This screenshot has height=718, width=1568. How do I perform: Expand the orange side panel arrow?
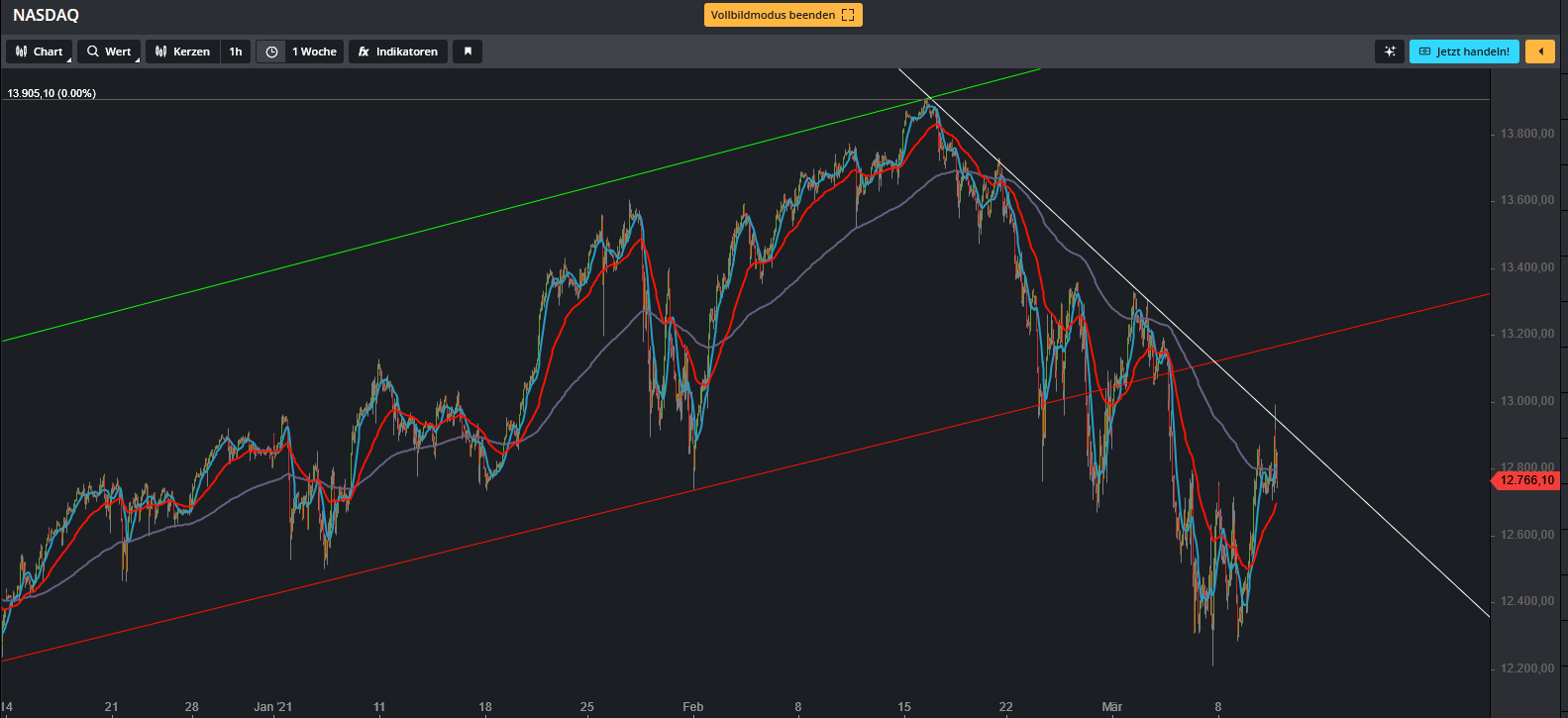pos(1540,51)
